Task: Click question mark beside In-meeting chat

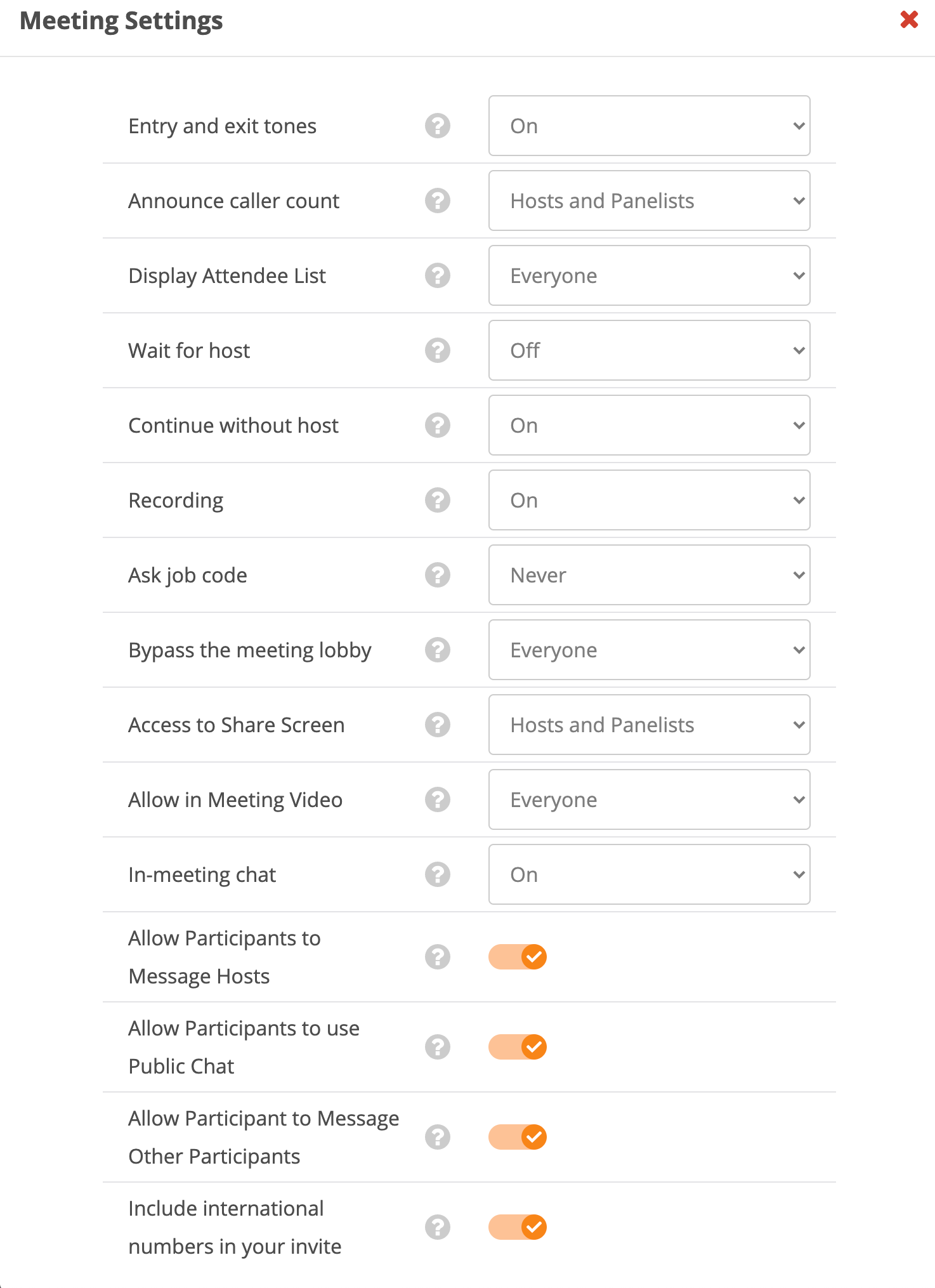Action: [438, 874]
